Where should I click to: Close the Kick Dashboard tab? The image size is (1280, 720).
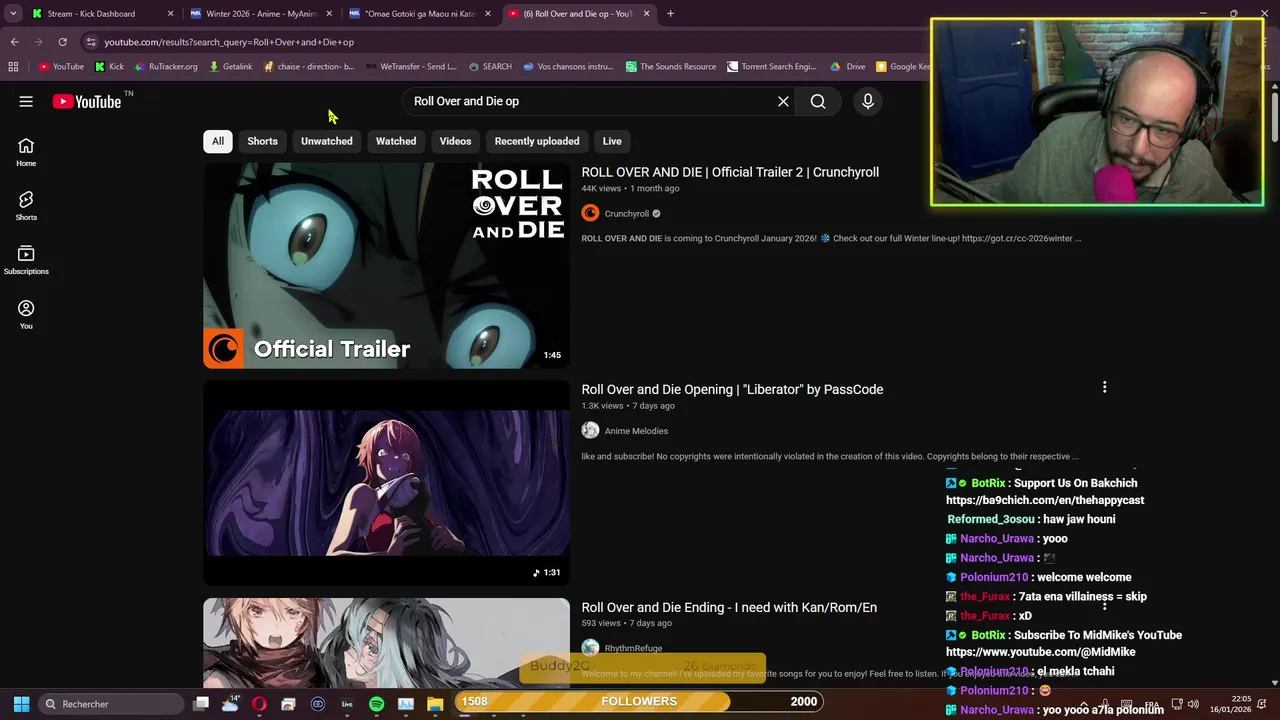click(x=170, y=14)
